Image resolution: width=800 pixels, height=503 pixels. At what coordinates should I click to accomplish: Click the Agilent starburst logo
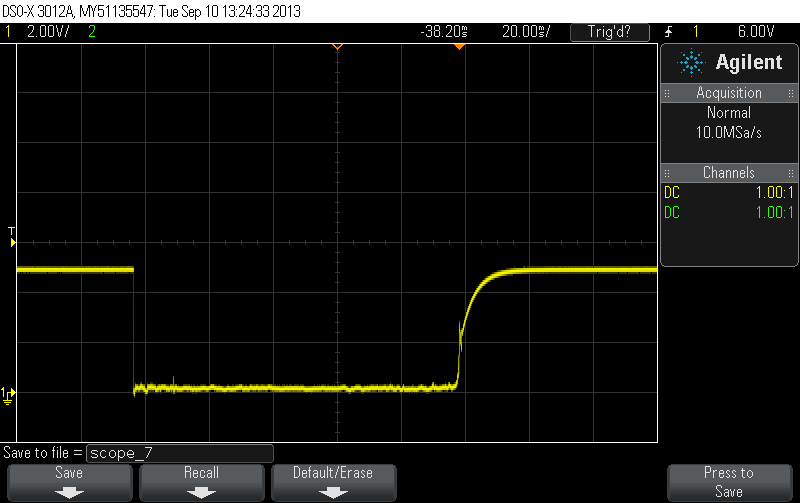point(691,62)
